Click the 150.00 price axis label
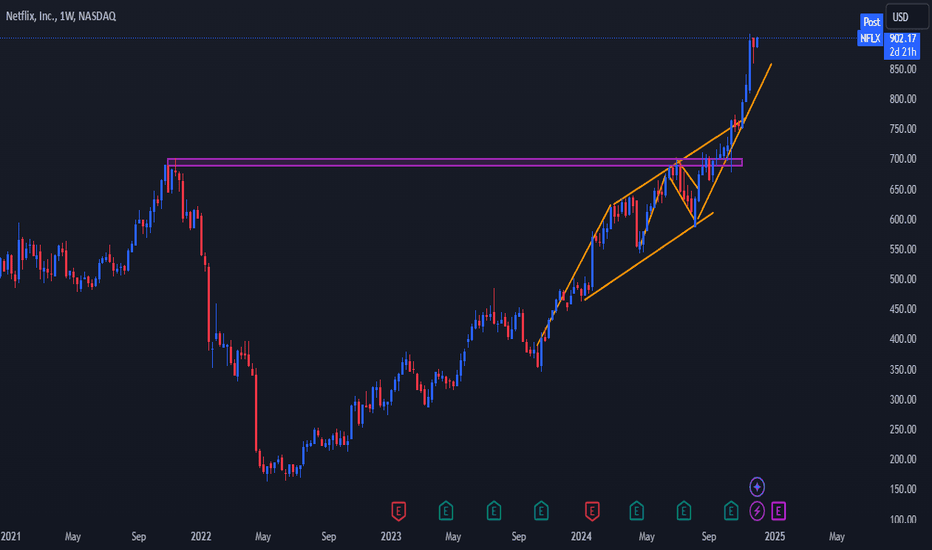Image resolution: width=932 pixels, height=550 pixels. point(902,489)
